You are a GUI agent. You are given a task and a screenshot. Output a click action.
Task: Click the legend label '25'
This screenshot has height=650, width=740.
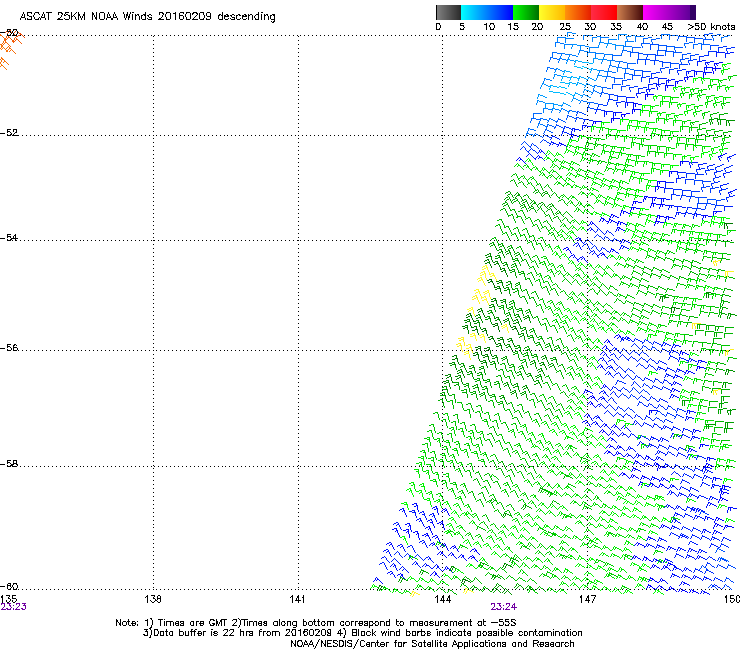click(565, 27)
